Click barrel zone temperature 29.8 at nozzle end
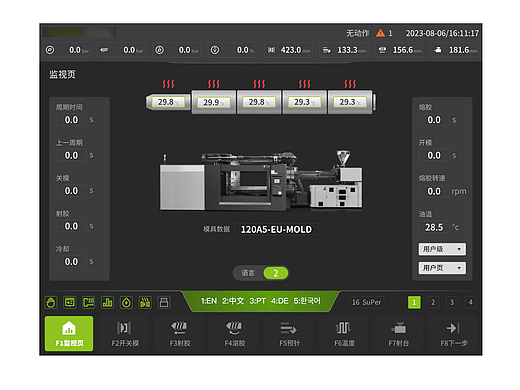Viewport: 520px width, 390px height. [x=168, y=102]
